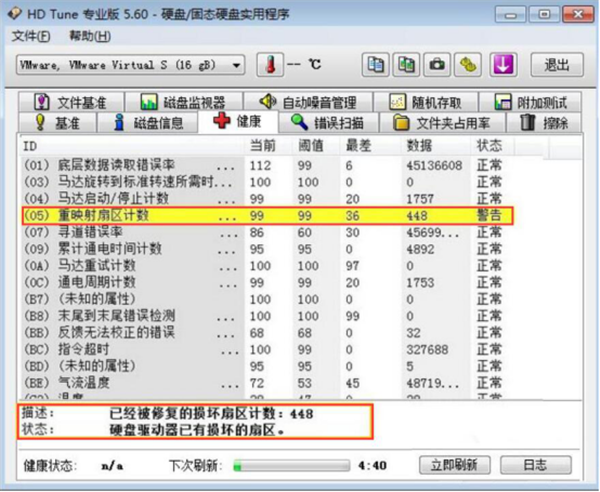Click the thermometer temperature icon

[x=270, y=65]
